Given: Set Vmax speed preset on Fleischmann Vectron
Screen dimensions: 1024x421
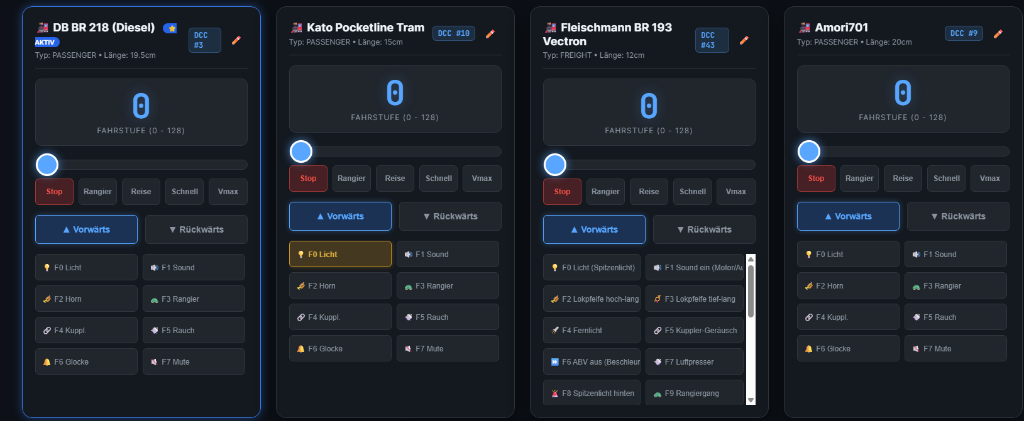Looking at the screenshot, I should [736, 192].
